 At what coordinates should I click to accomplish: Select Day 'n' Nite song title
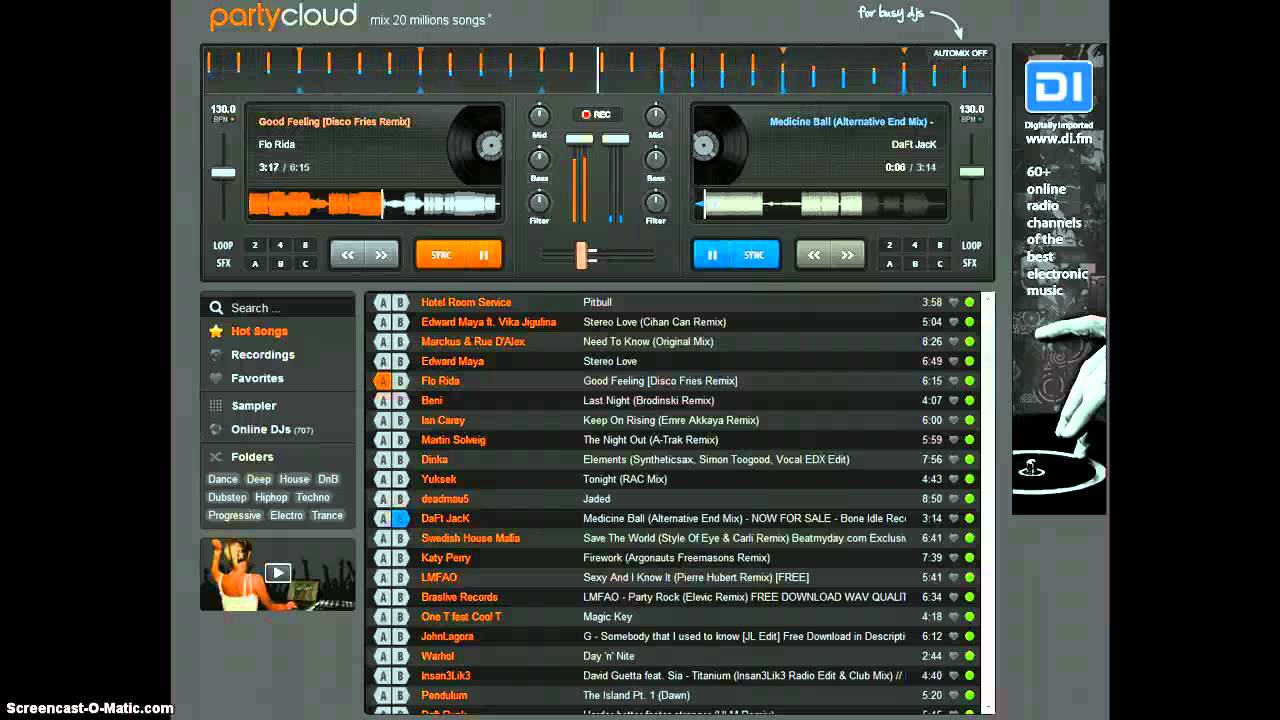point(609,656)
